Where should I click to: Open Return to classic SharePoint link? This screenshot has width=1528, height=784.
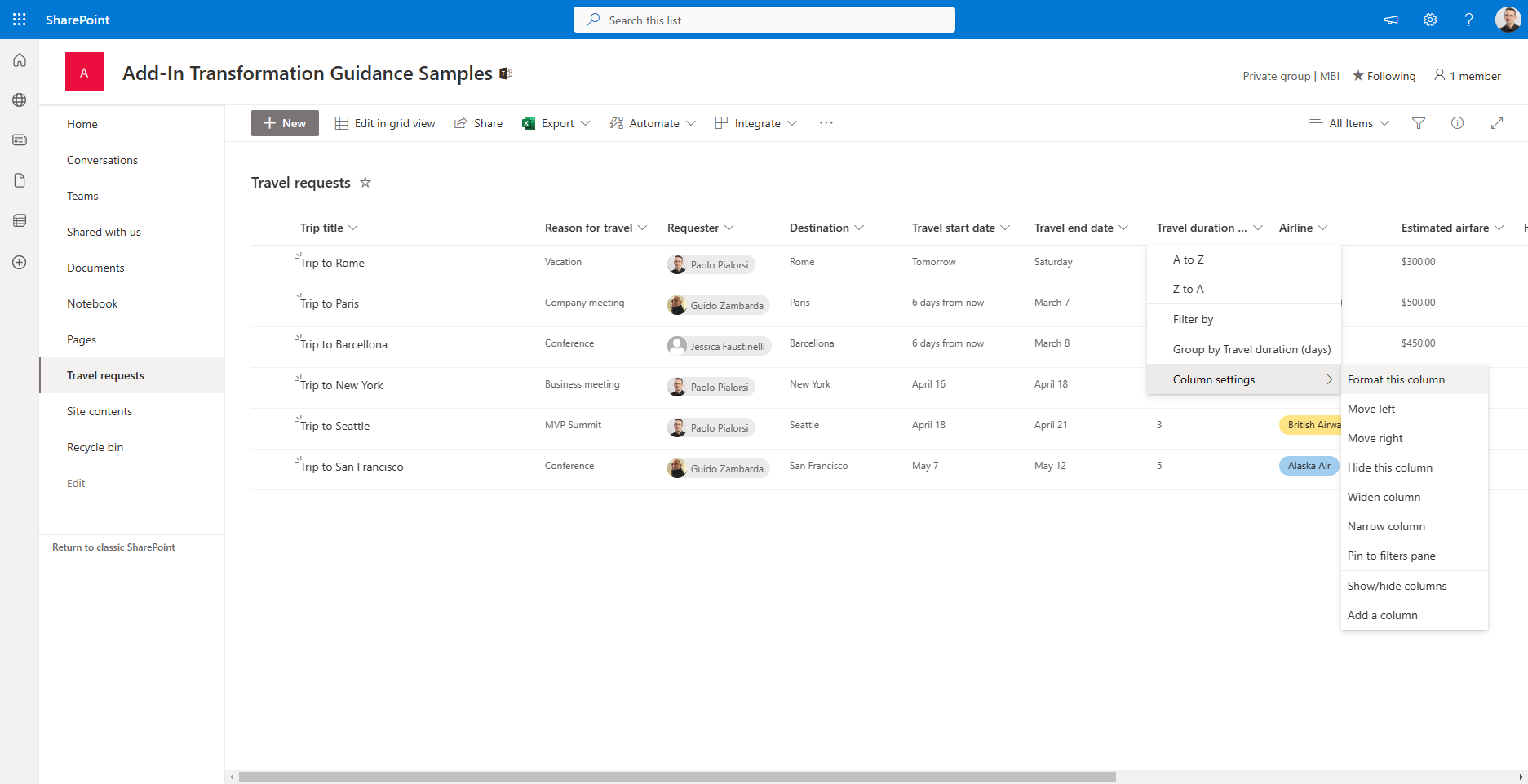pos(113,547)
